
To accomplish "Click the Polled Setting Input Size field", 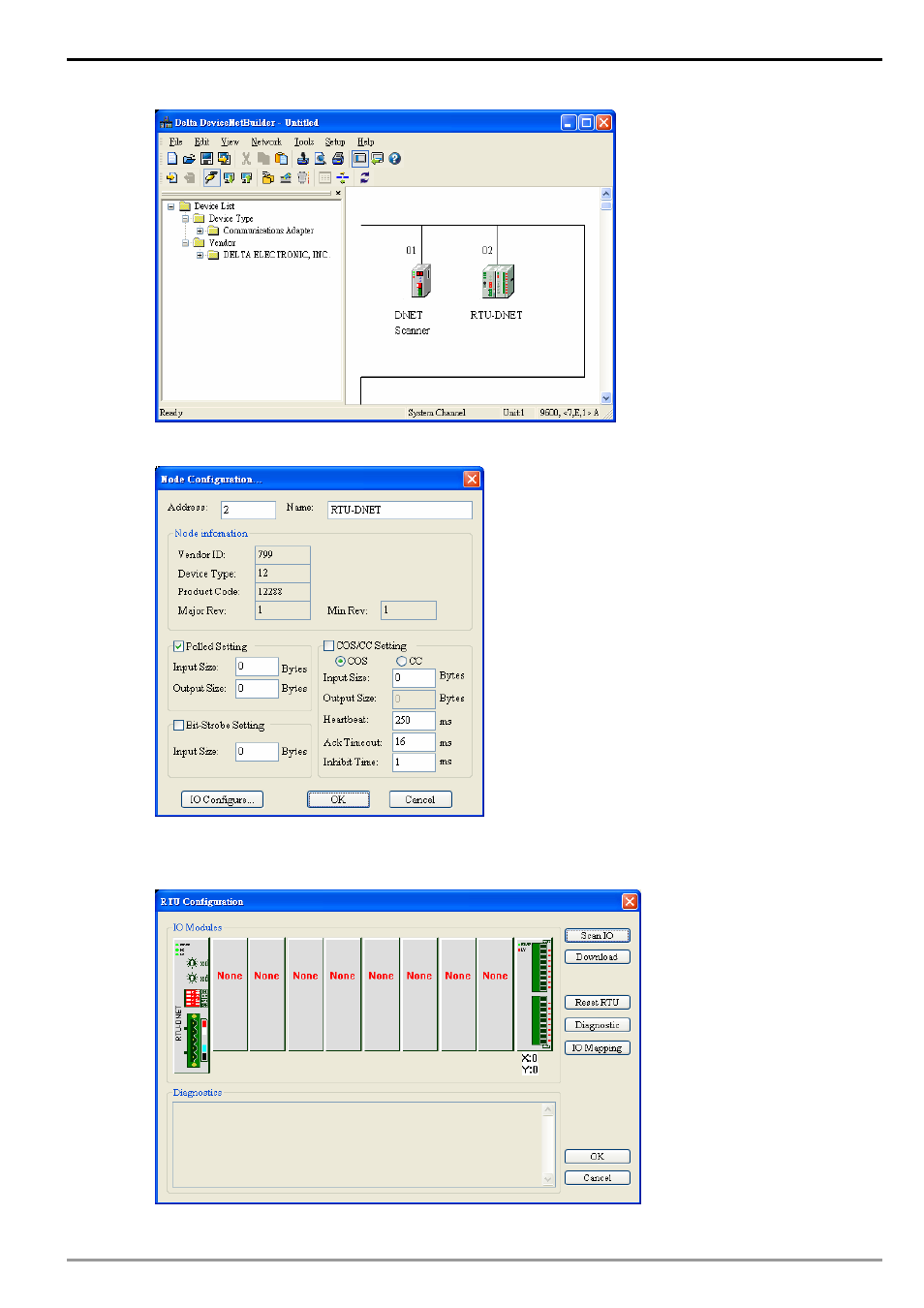I will click(257, 667).
